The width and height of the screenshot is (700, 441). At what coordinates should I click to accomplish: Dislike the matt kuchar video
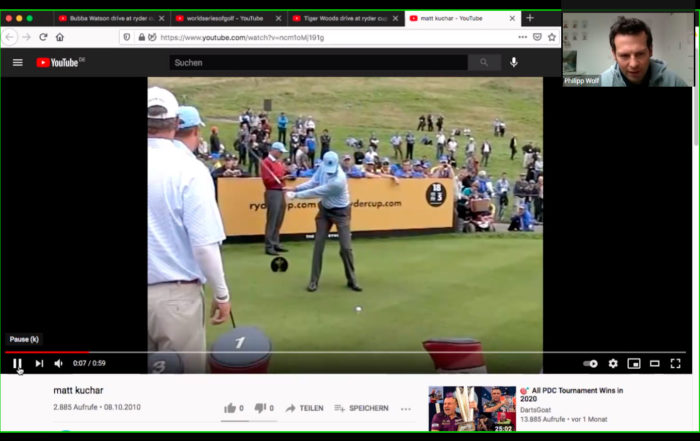[x=264, y=408]
